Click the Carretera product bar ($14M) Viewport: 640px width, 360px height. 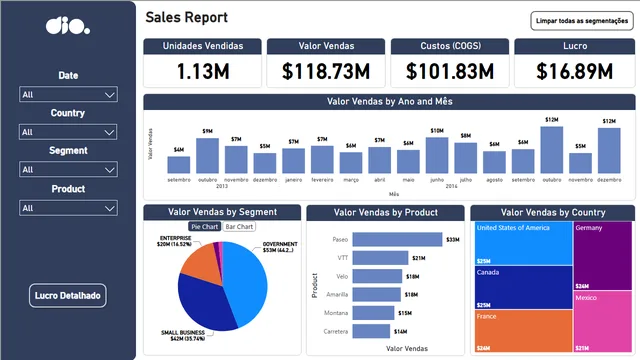[x=371, y=331]
